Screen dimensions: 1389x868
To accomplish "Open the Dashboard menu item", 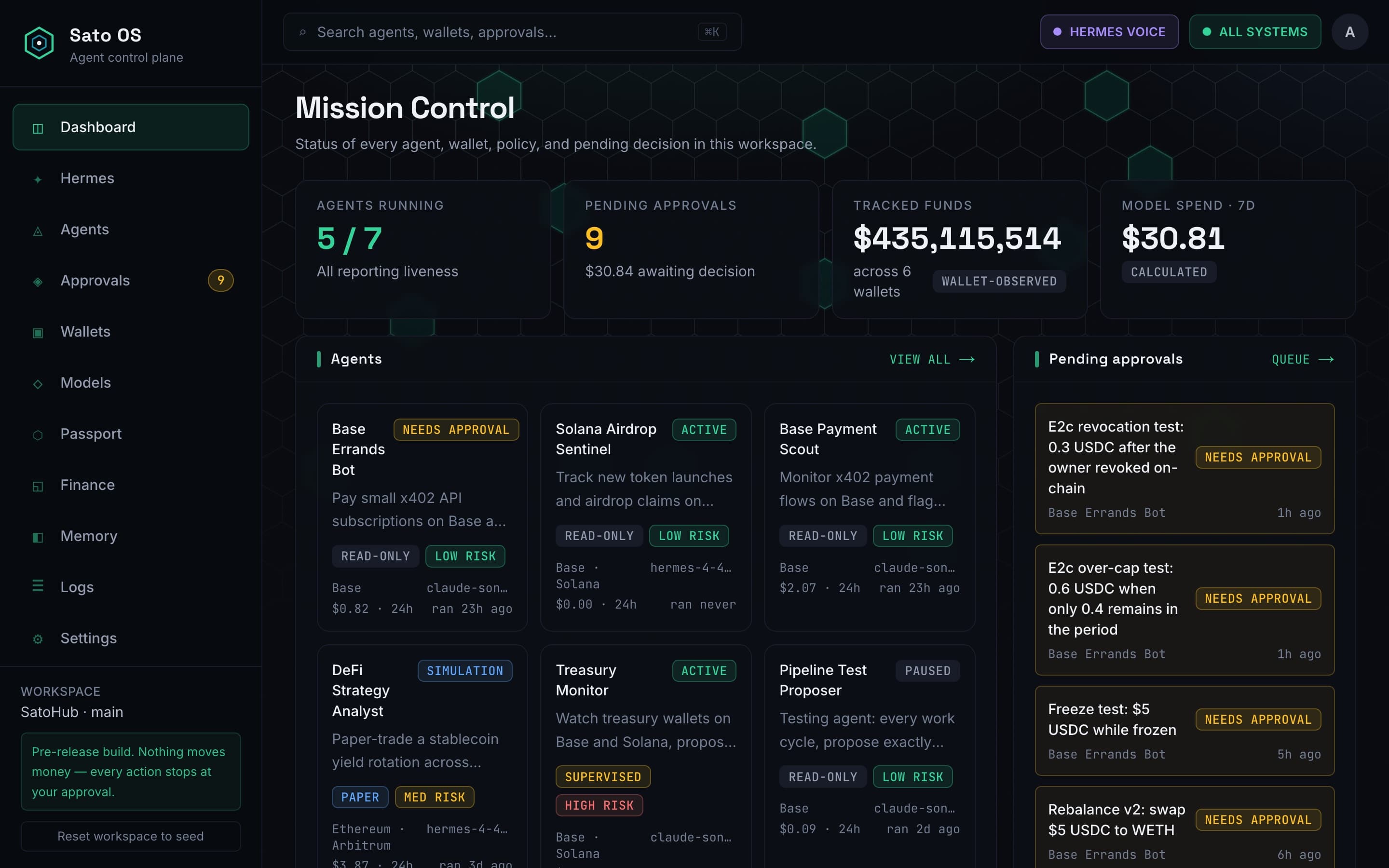I will (x=131, y=127).
